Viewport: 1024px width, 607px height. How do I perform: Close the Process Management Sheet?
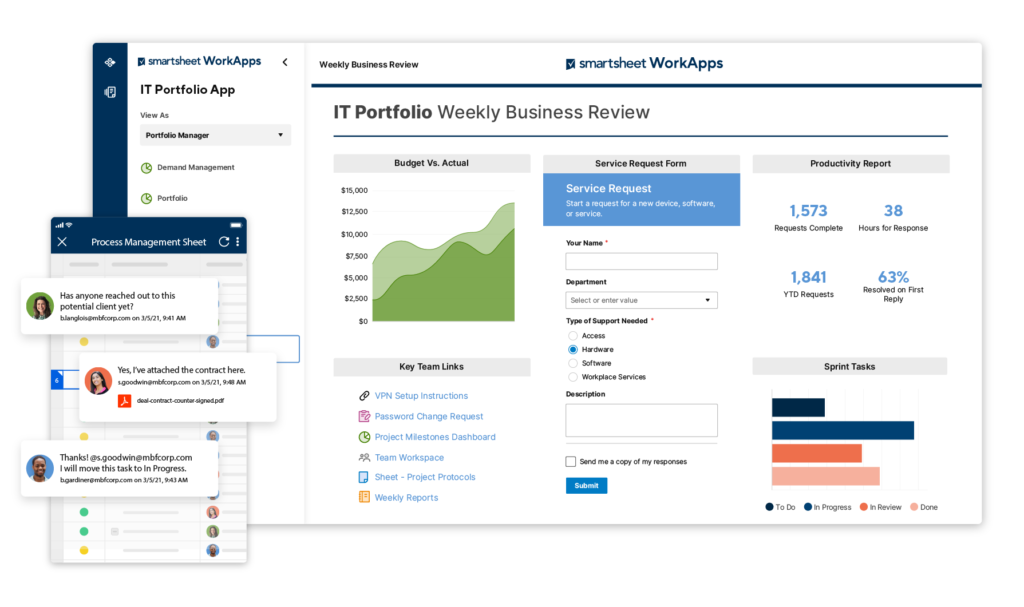(62, 242)
